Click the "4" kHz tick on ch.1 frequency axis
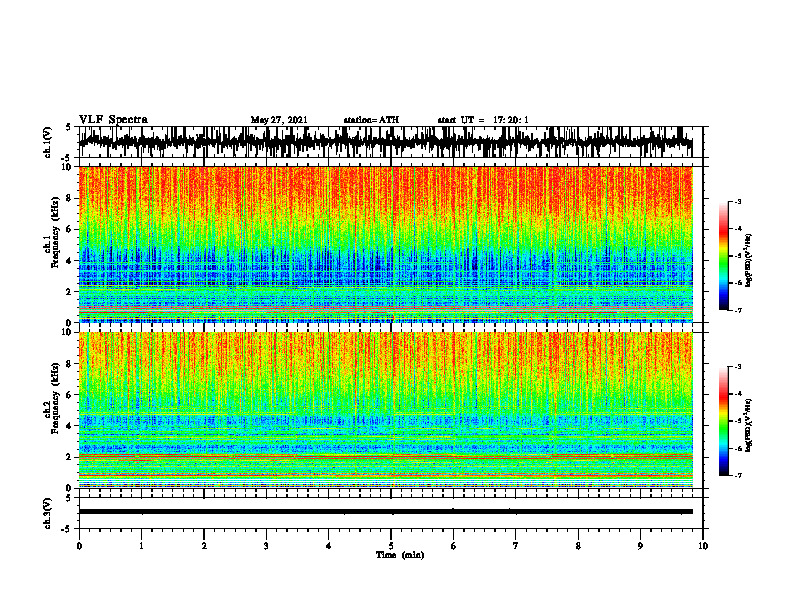This screenshot has width=792, height=612. (x=70, y=261)
